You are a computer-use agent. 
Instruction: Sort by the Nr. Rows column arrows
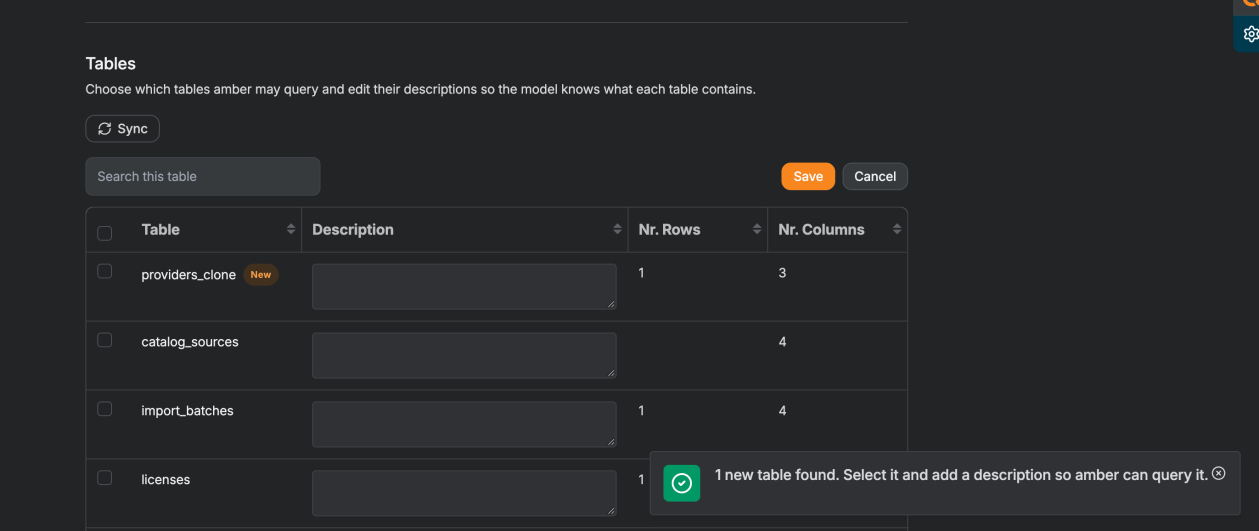click(x=757, y=229)
